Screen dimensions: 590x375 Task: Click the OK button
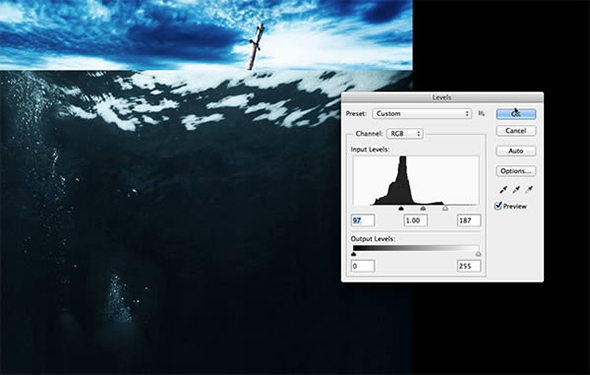tap(516, 114)
